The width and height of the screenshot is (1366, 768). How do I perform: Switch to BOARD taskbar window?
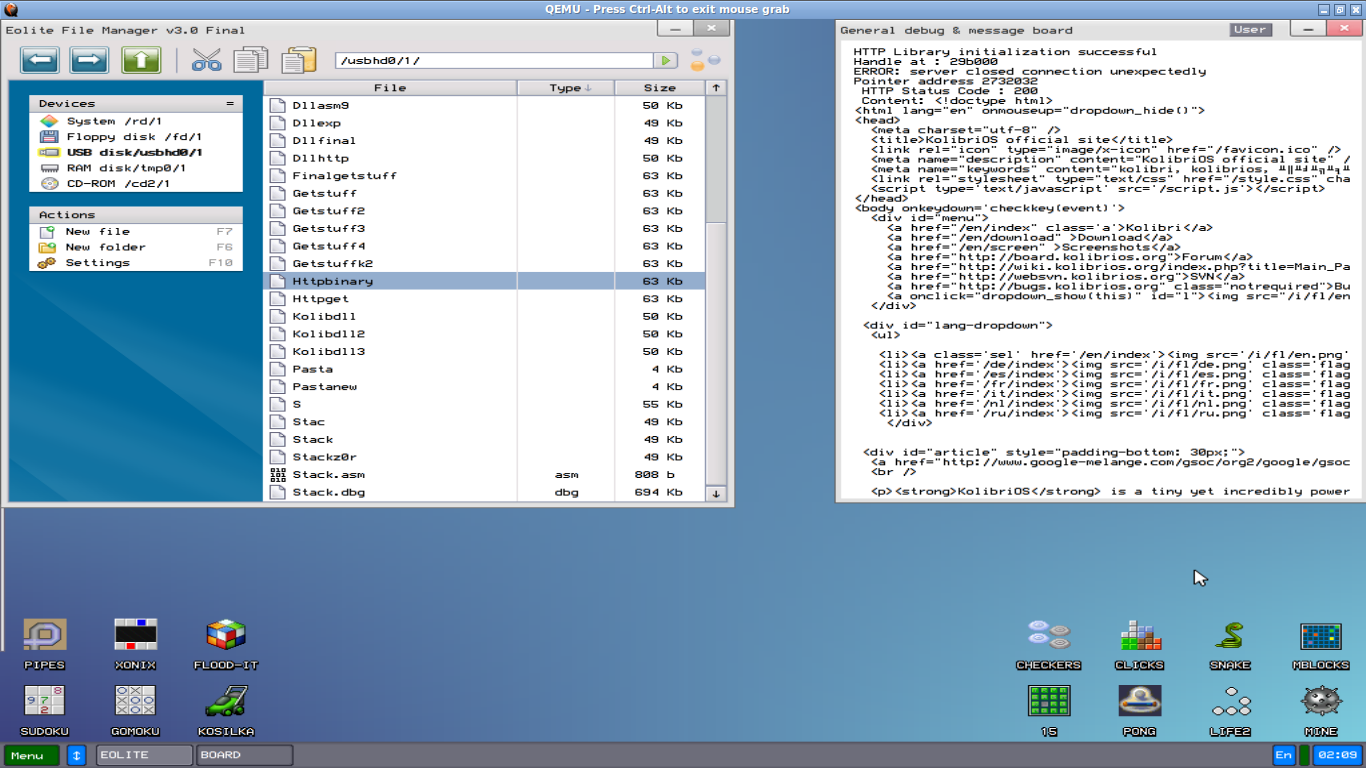pos(244,755)
